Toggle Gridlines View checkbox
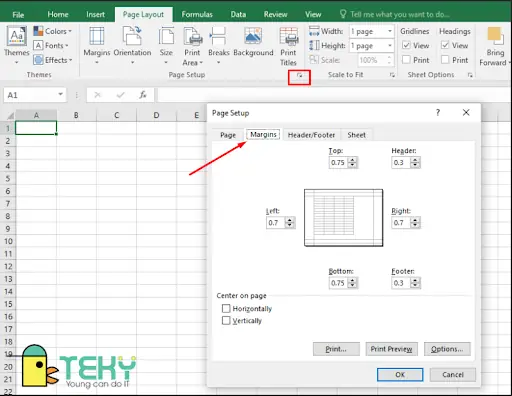Image resolution: width=512 pixels, height=396 pixels. coord(406,45)
